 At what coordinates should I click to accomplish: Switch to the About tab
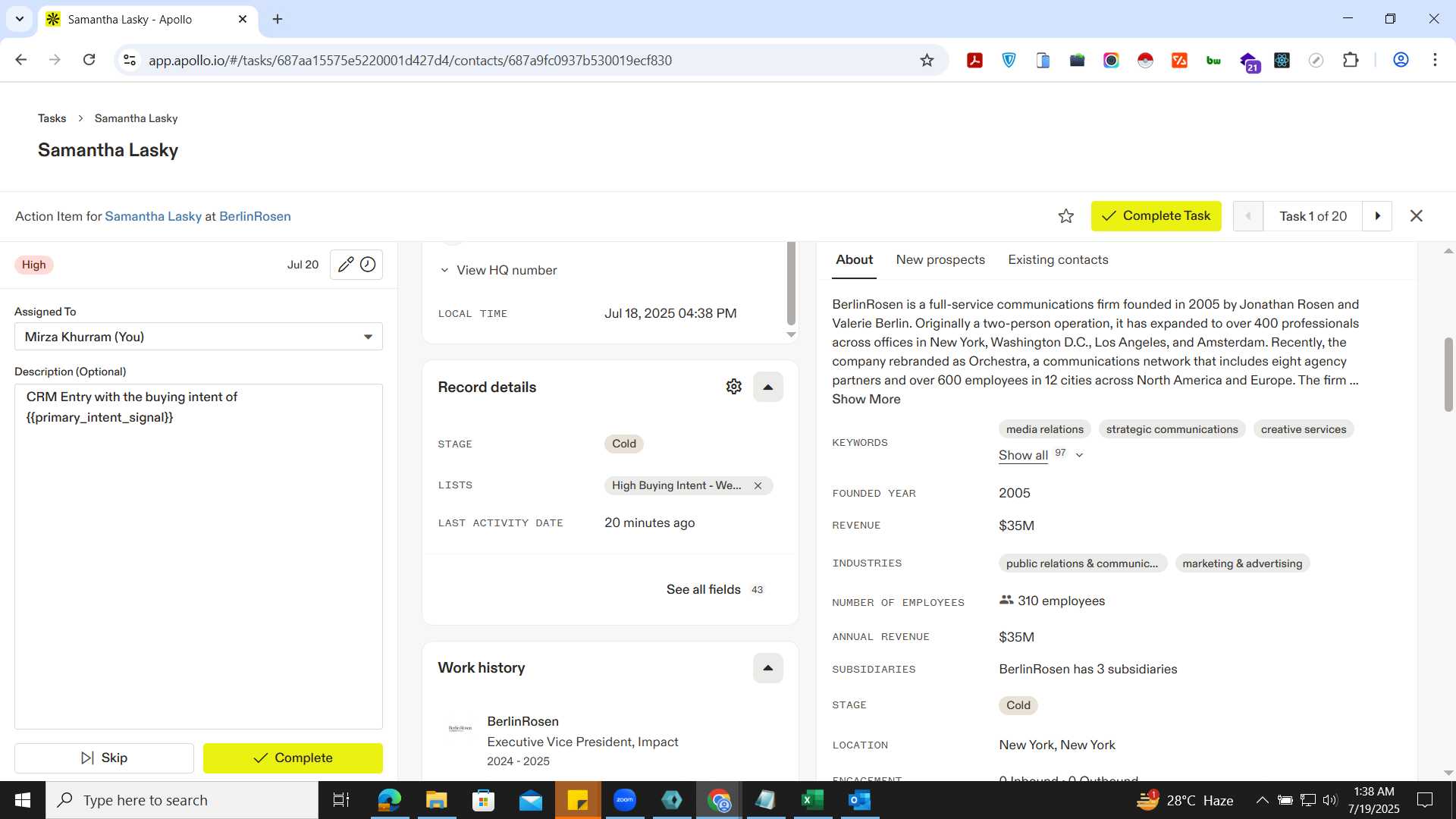854,260
